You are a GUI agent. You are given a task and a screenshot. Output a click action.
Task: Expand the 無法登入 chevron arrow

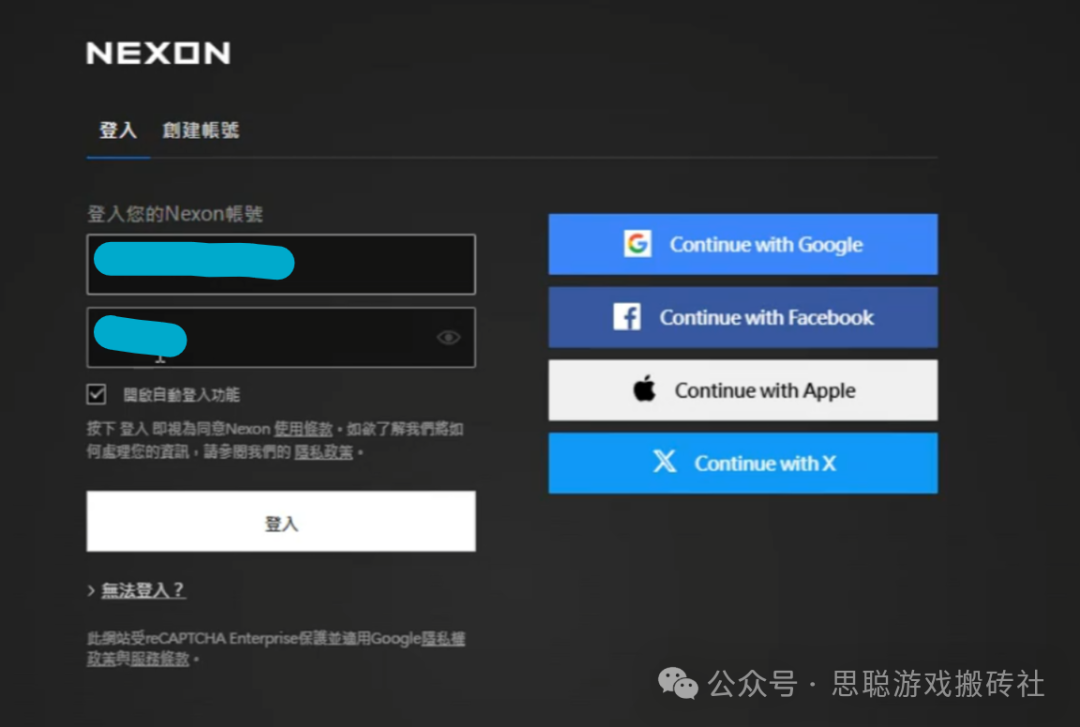click(x=91, y=591)
